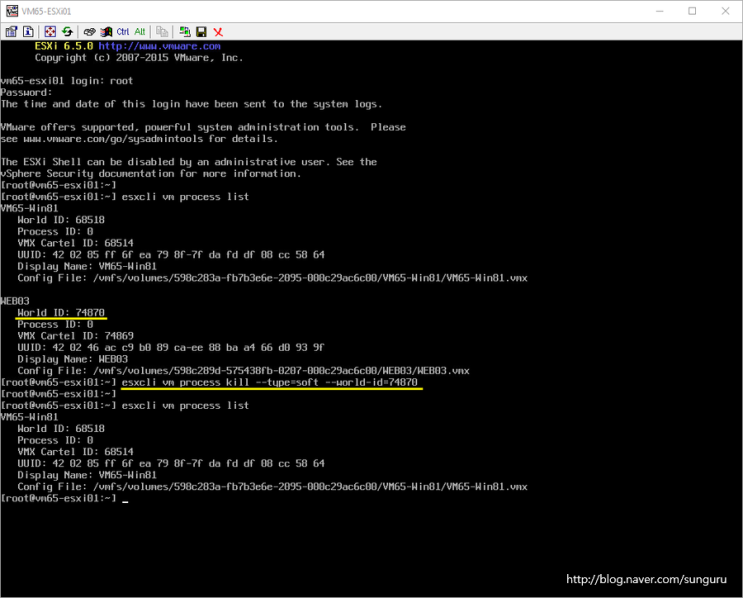Viewport: 743px width, 598px height.
Task: Click UUID line starting '42 02 46 ac'
Action: click(x=171, y=347)
